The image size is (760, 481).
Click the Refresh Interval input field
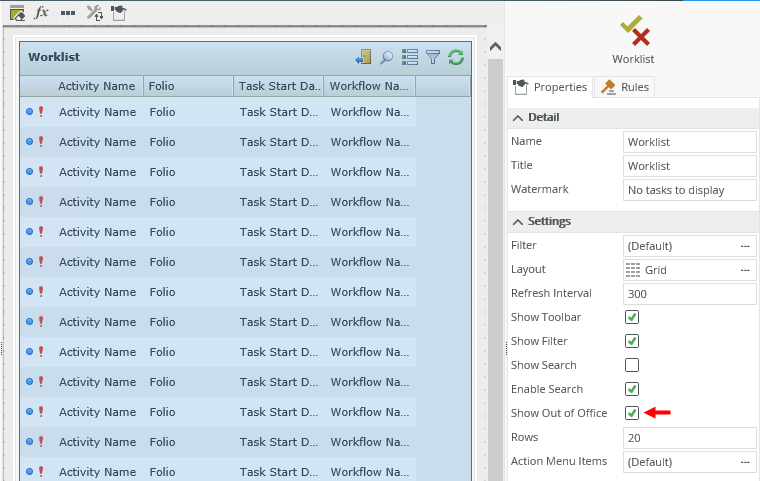(689, 294)
